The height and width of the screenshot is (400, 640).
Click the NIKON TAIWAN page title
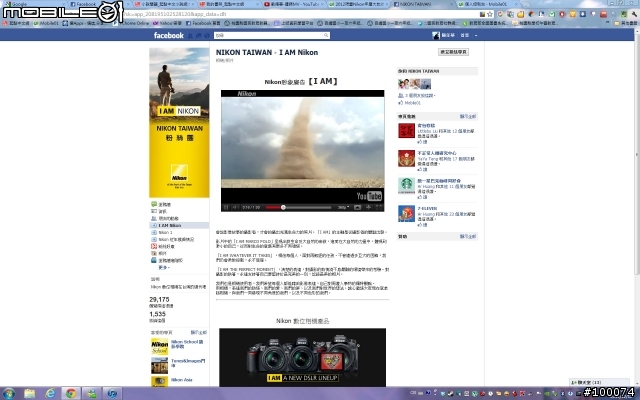[267, 52]
